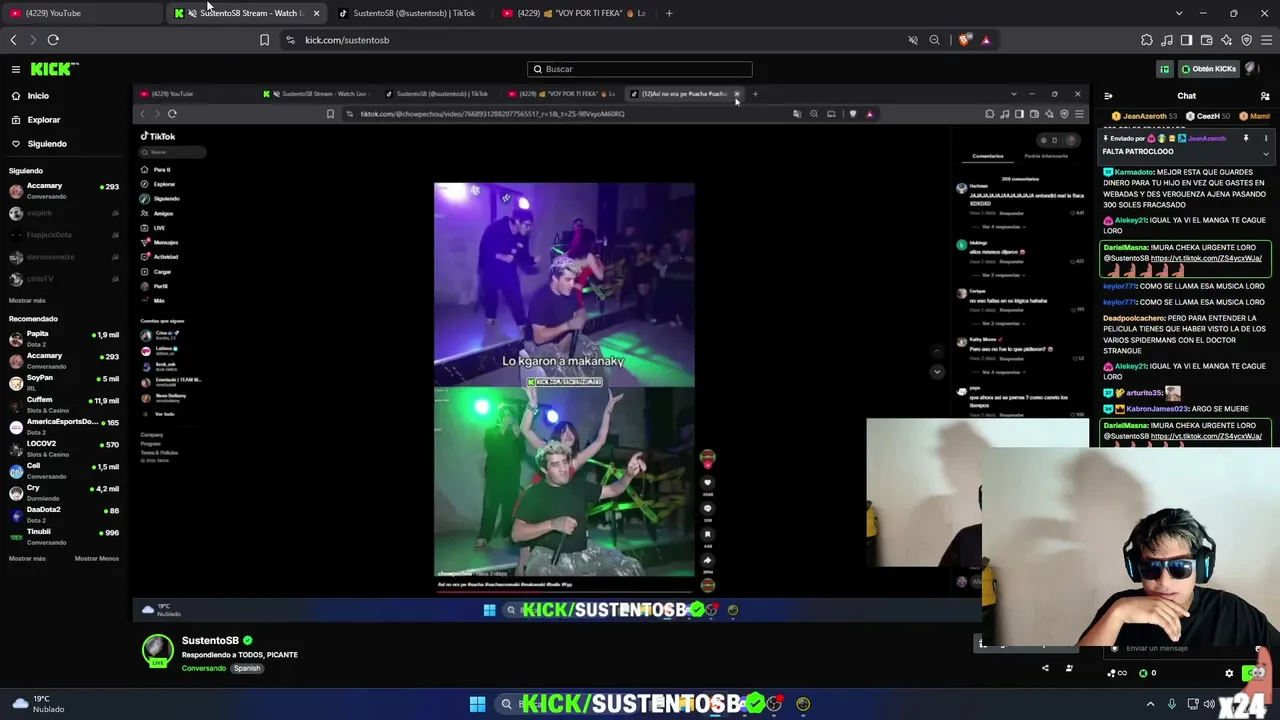Open the SoyPan IRL channel
Viewport: 1280px width, 720px height.
[64, 382]
